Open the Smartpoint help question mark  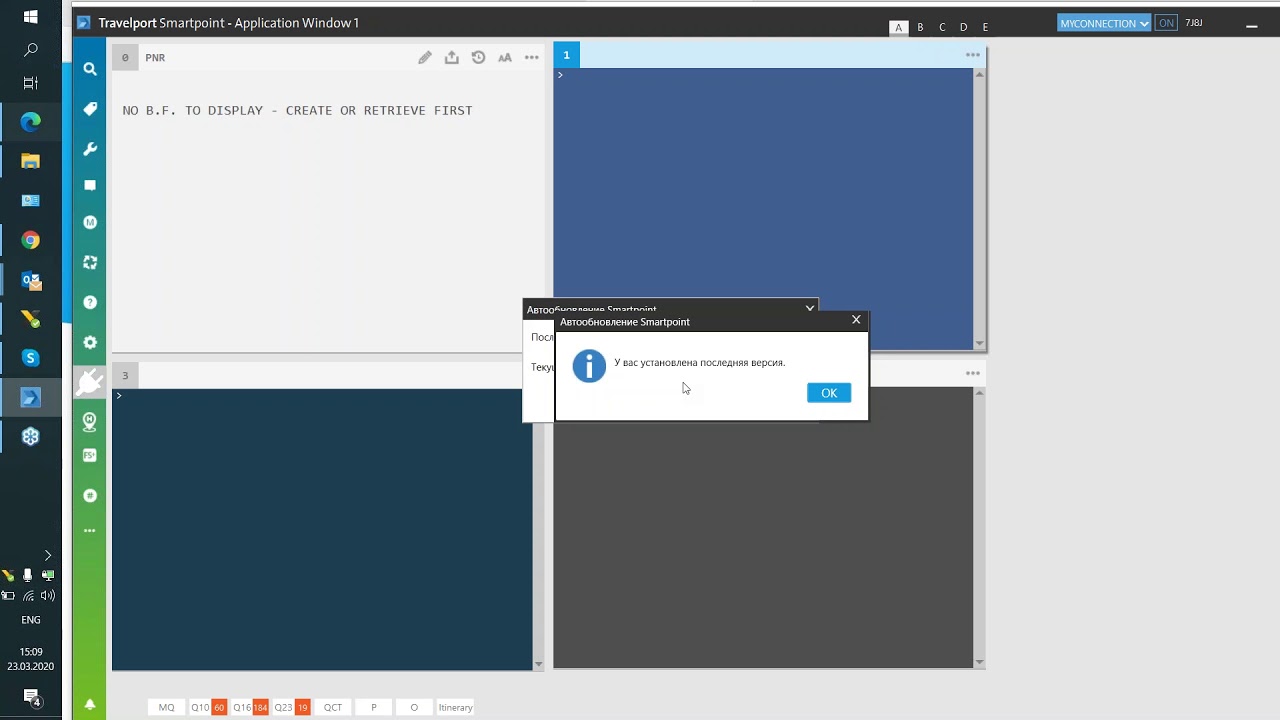click(x=90, y=302)
